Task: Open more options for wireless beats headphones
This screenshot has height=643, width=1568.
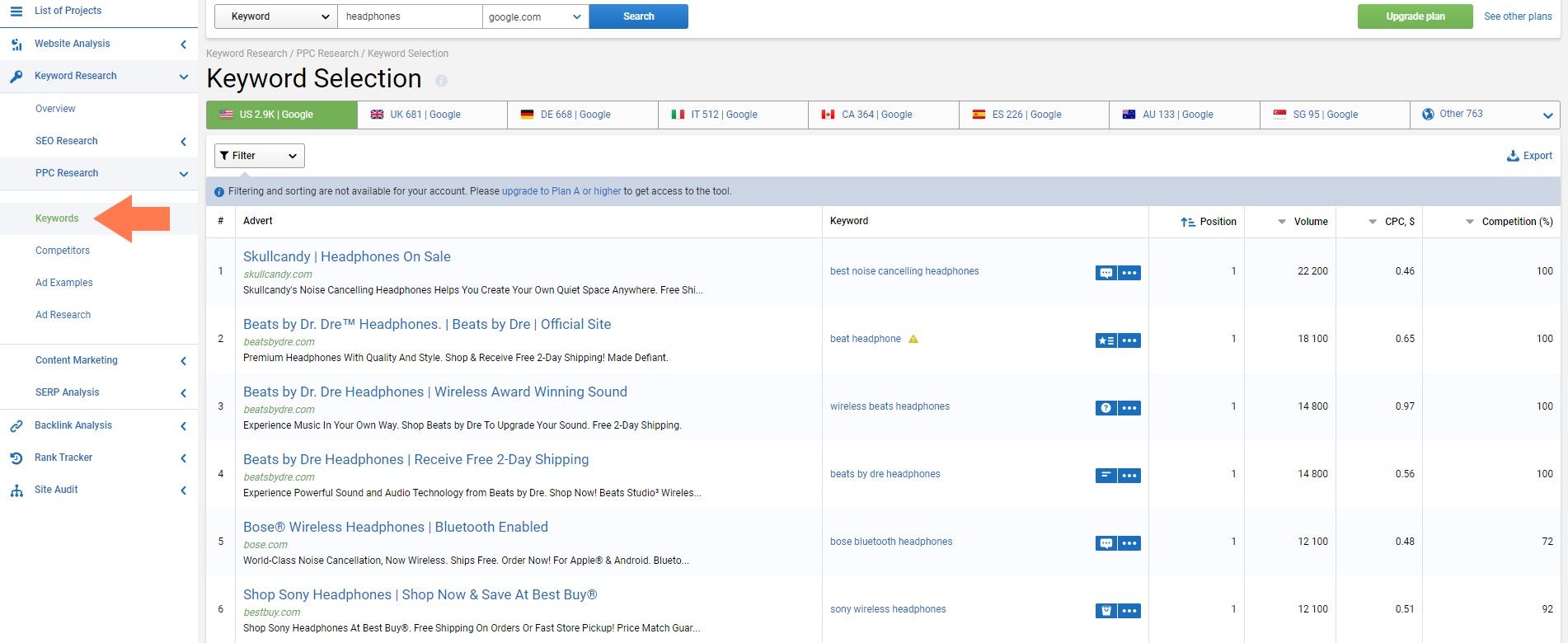Action: click(1129, 408)
